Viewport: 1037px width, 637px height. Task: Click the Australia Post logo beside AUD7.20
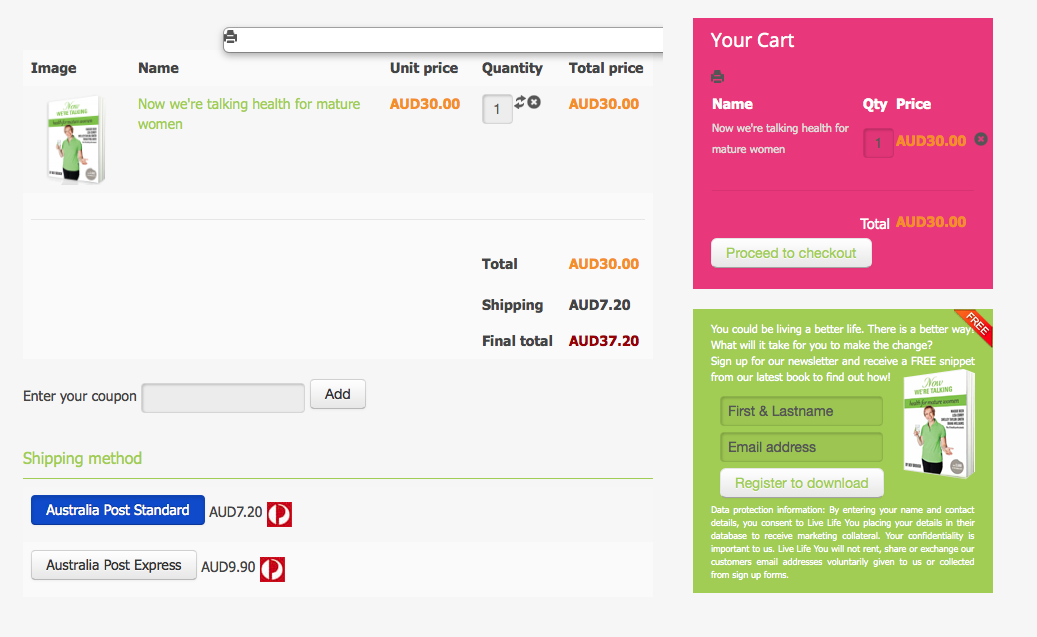click(x=280, y=513)
